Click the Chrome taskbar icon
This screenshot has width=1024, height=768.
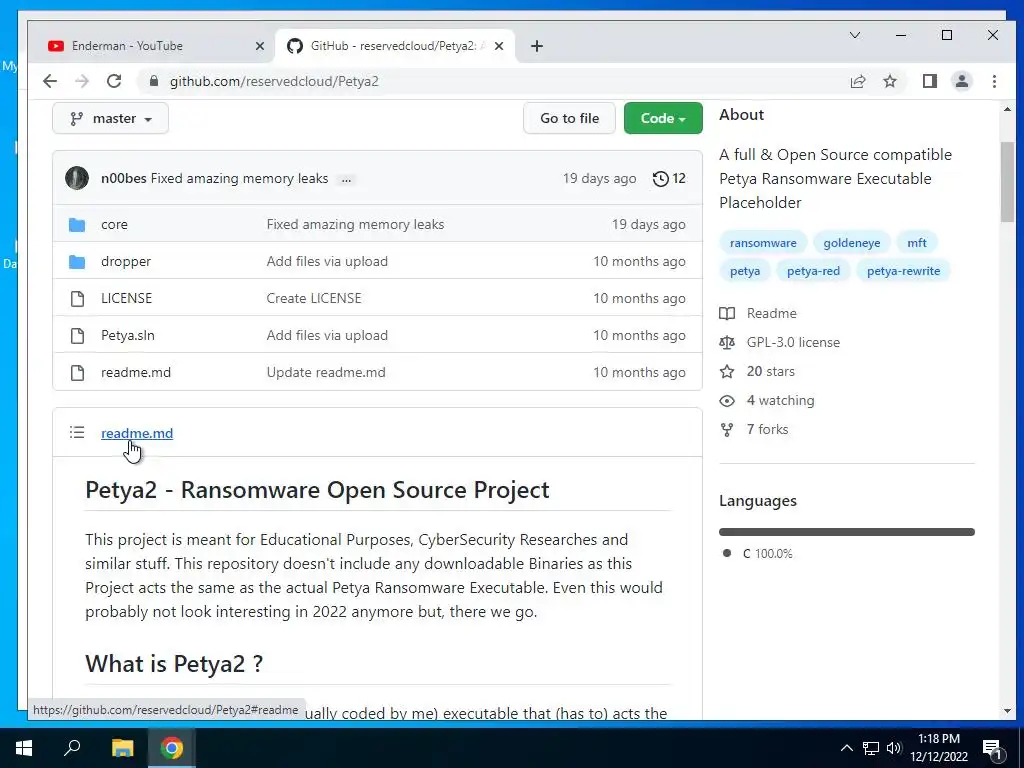(172, 748)
